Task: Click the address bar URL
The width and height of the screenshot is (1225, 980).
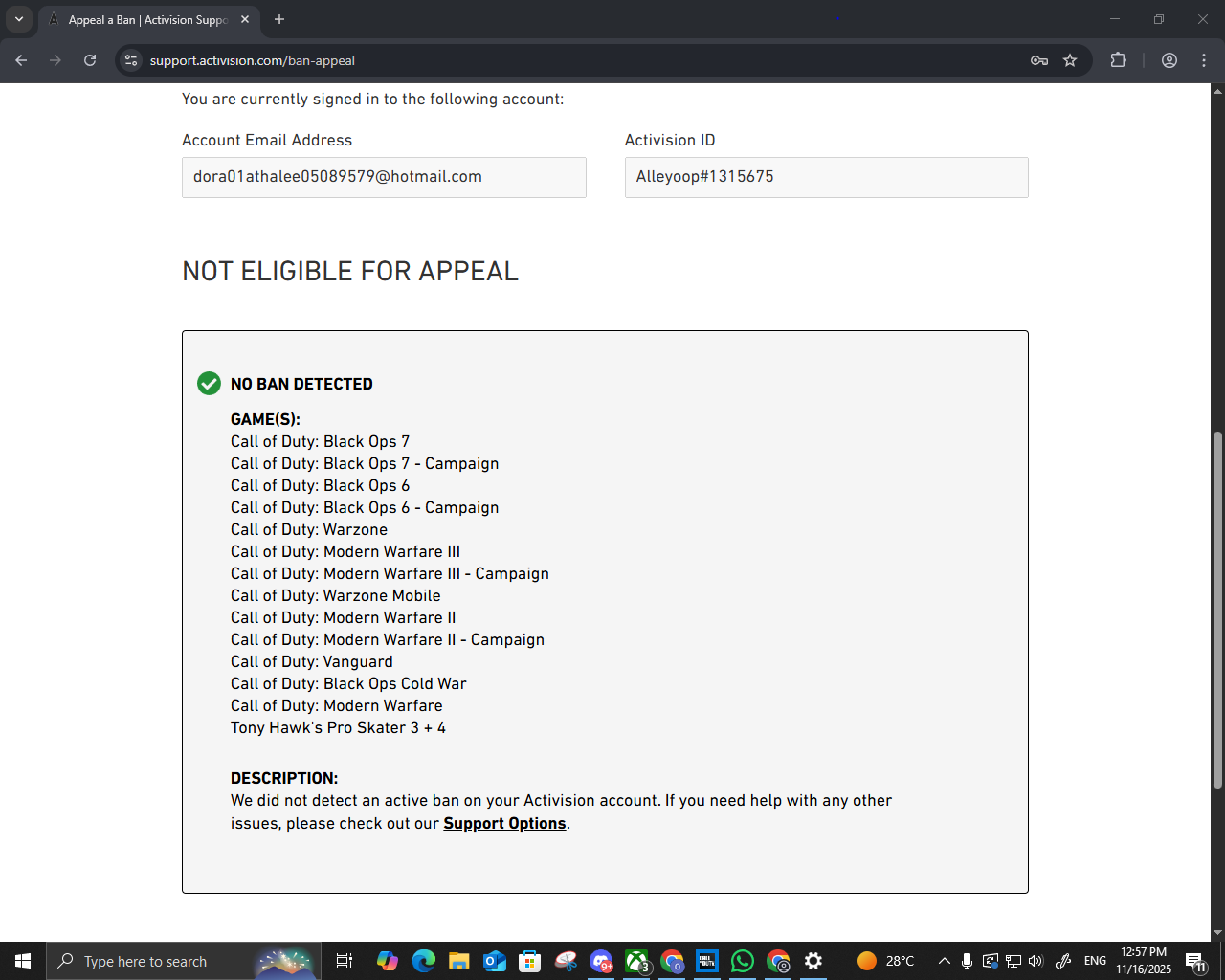Action: pyautogui.click(x=253, y=60)
